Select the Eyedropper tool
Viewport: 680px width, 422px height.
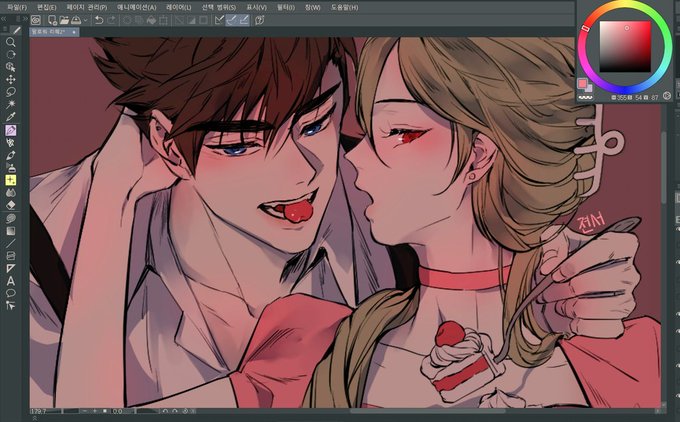[11, 117]
